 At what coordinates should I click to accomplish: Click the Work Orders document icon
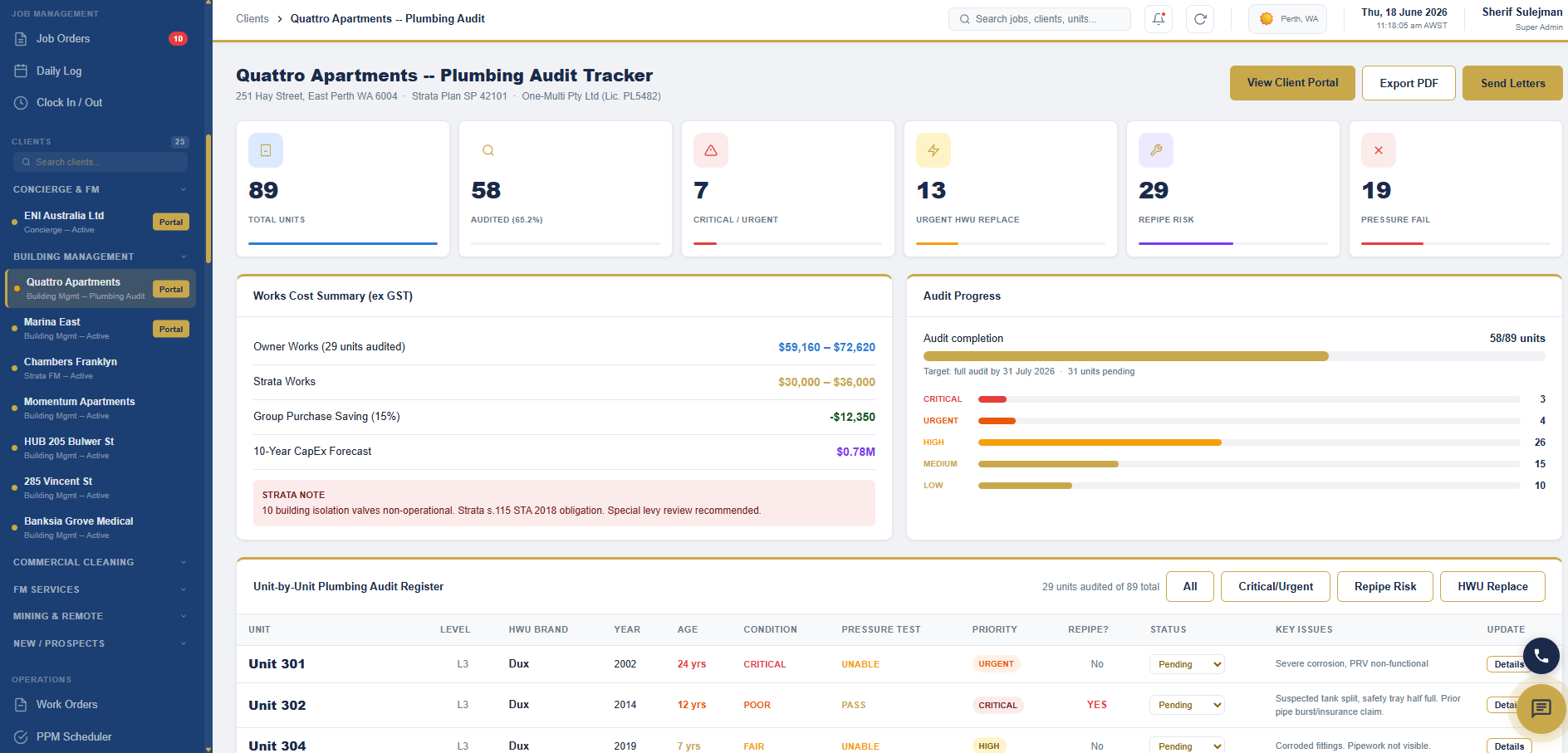click(x=21, y=705)
